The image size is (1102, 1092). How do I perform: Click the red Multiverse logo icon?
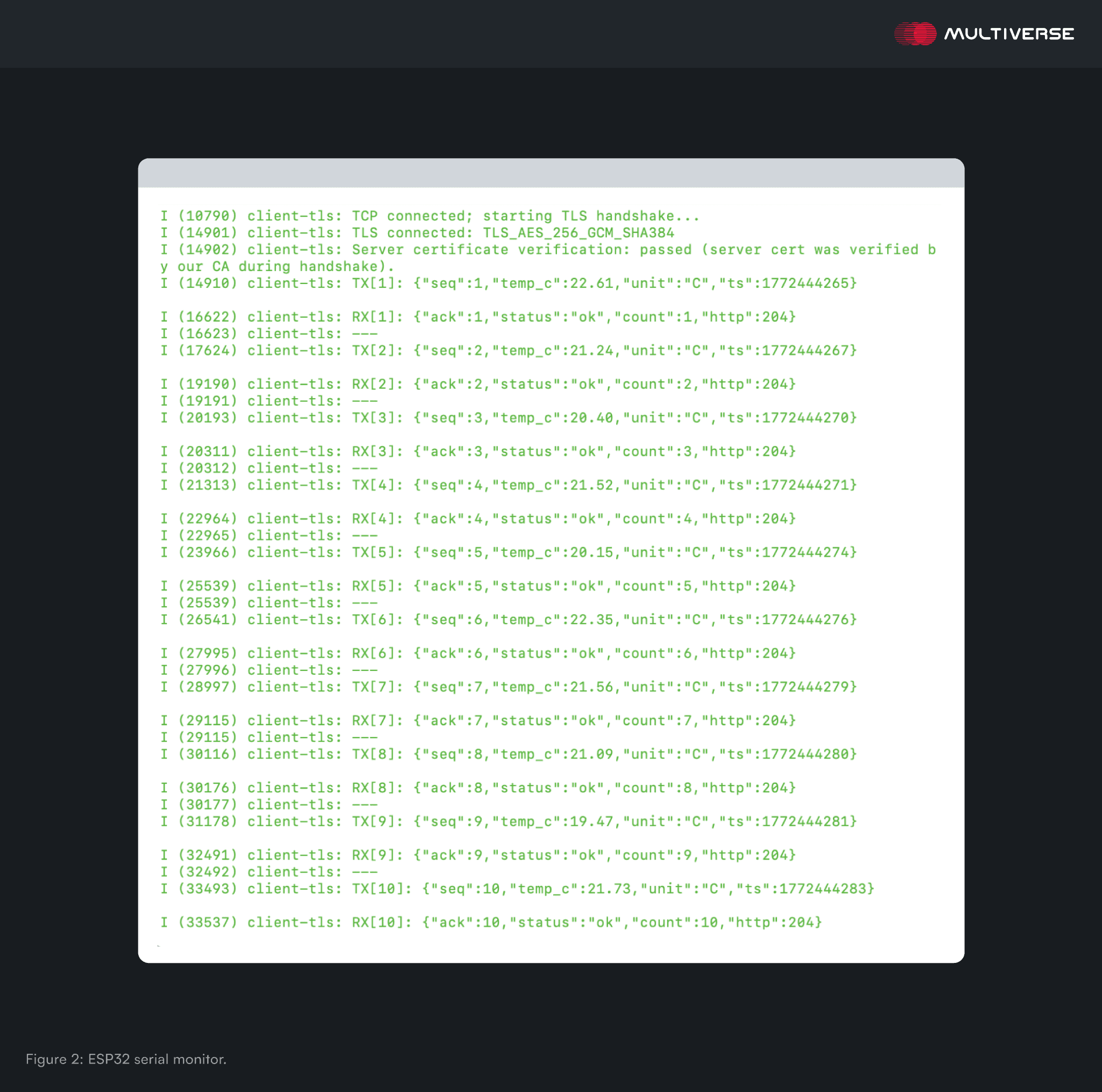pyautogui.click(x=915, y=34)
